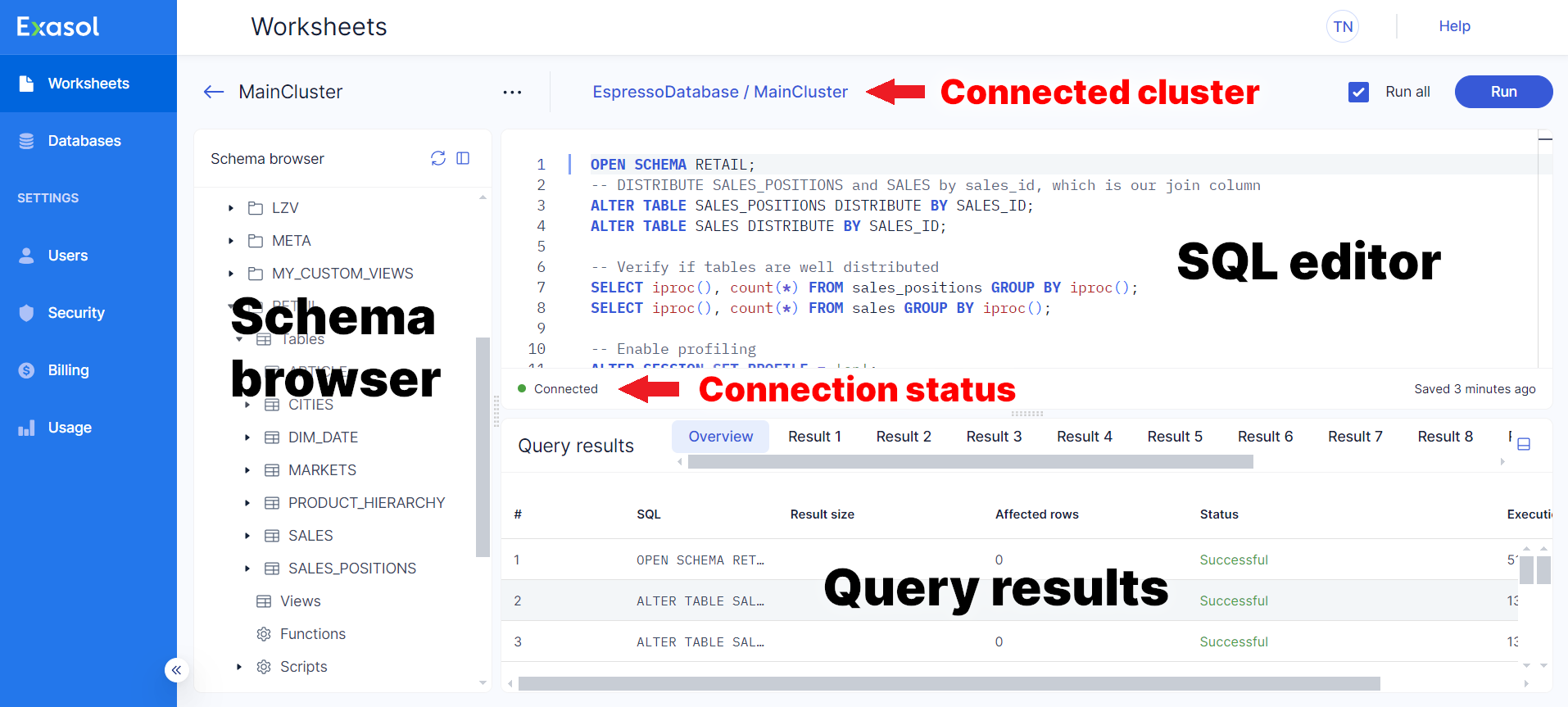The height and width of the screenshot is (707, 1568).
Task: Toggle the schema browser panel layout icon
Action: click(x=463, y=158)
